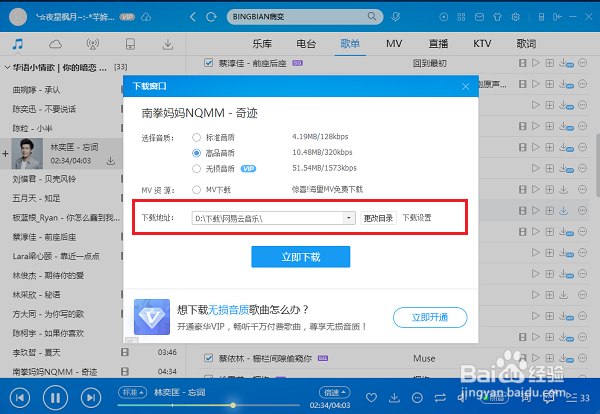Viewport: 600px width, 414px height.
Task: Select 标准音质 radio option
Action: coord(196,137)
